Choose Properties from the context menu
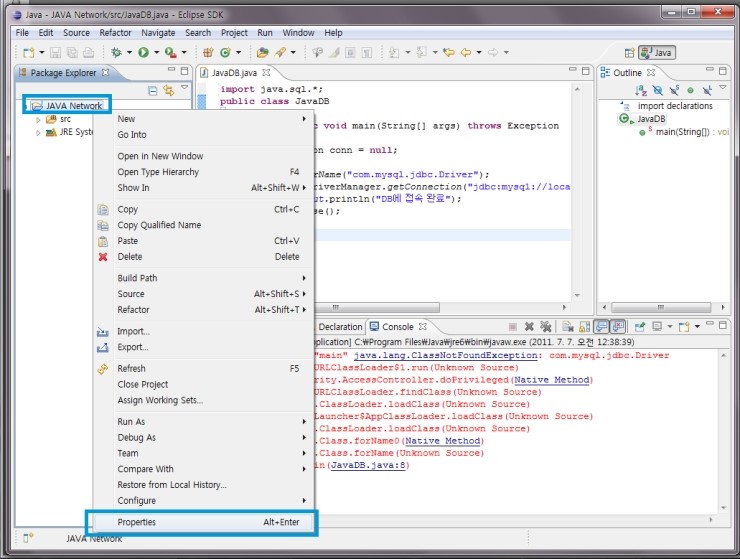The width and height of the screenshot is (740, 559). click(202, 522)
